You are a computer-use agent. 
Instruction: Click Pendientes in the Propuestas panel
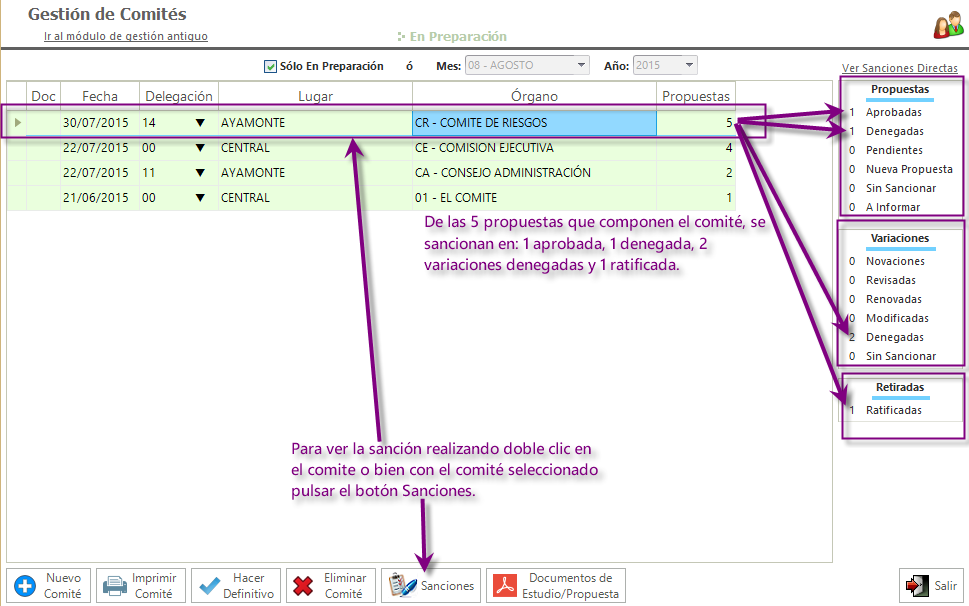tap(894, 150)
